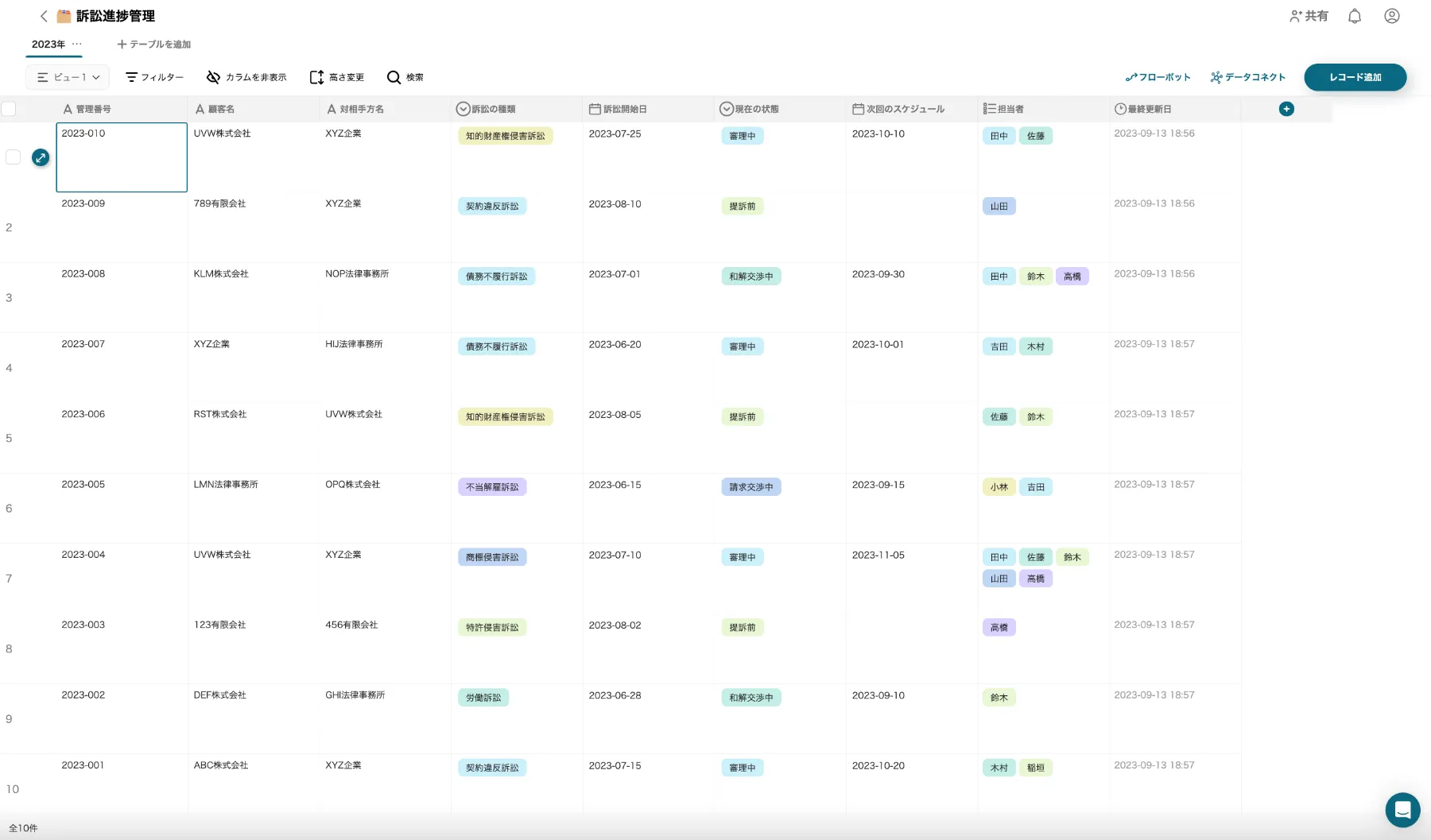
Task: Go back using the left chevron arrow
Action: (x=44, y=16)
